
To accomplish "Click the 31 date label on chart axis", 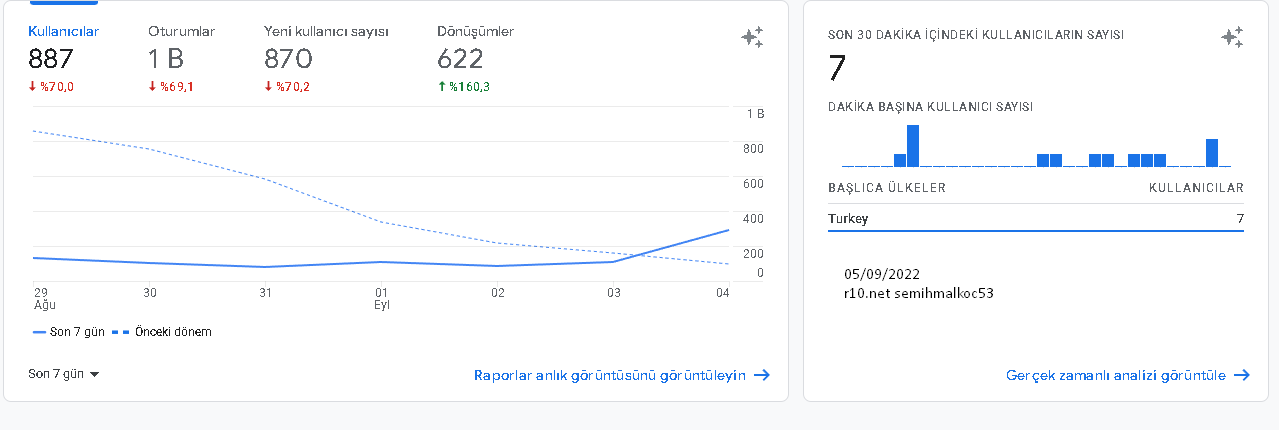I will (265, 292).
